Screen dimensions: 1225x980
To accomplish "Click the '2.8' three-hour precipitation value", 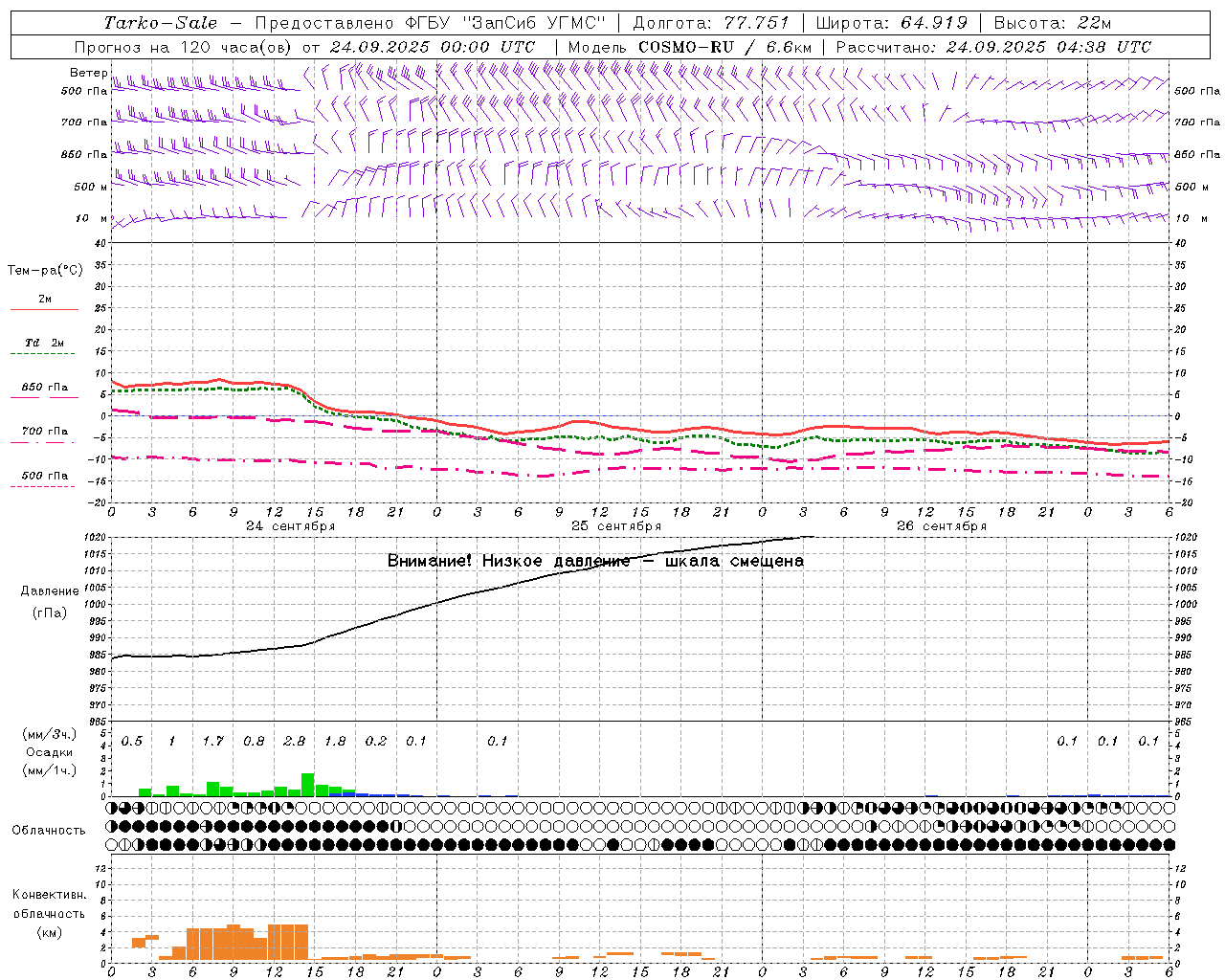I will [294, 742].
